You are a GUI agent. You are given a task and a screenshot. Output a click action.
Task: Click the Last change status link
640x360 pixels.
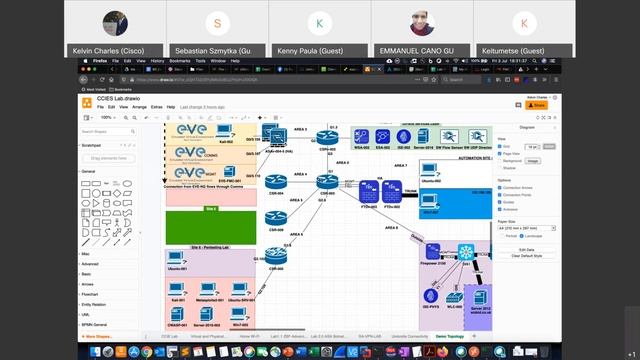click(x=202, y=107)
